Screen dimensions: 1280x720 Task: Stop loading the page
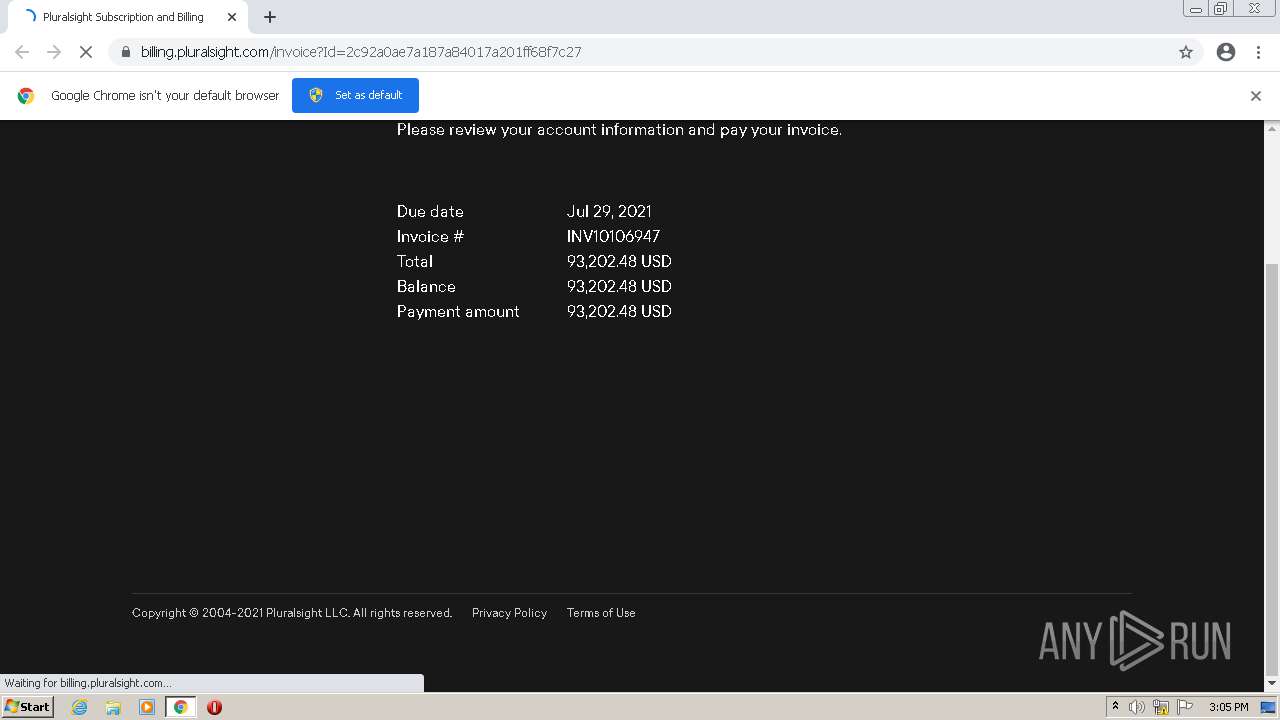click(x=86, y=52)
